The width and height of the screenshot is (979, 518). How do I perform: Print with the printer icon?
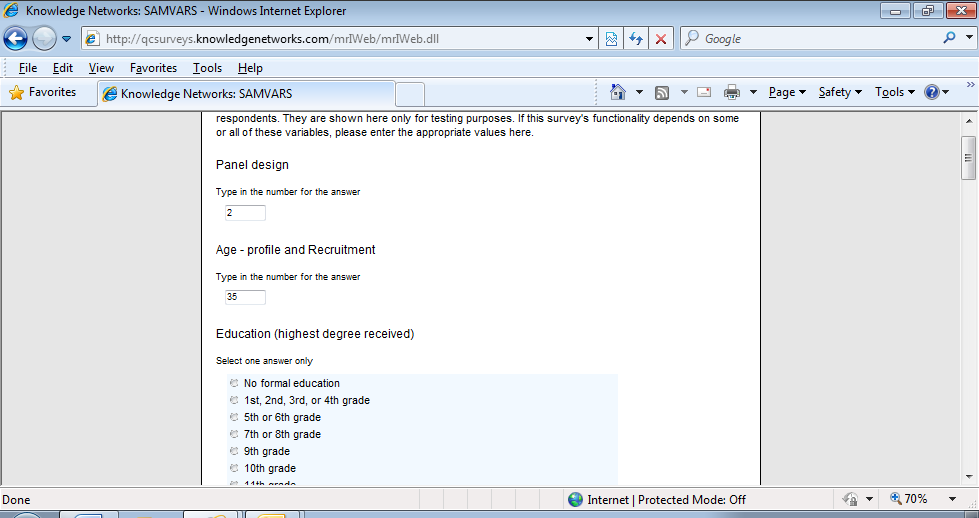[731, 92]
